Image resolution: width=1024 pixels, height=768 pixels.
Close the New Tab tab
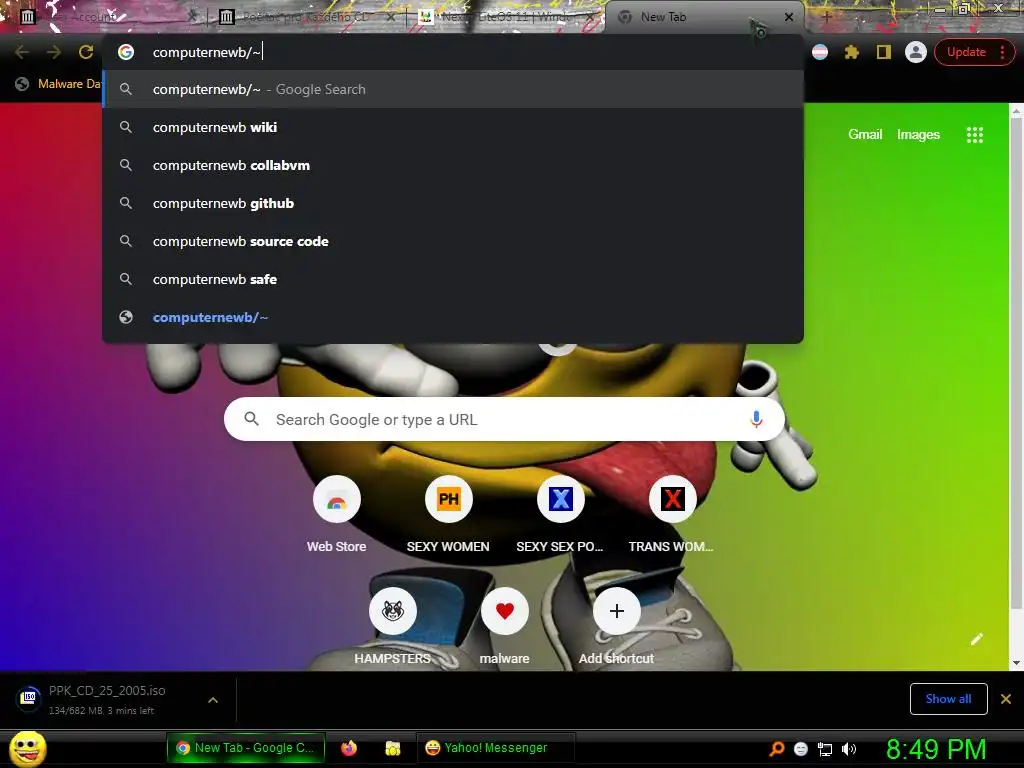coord(789,17)
